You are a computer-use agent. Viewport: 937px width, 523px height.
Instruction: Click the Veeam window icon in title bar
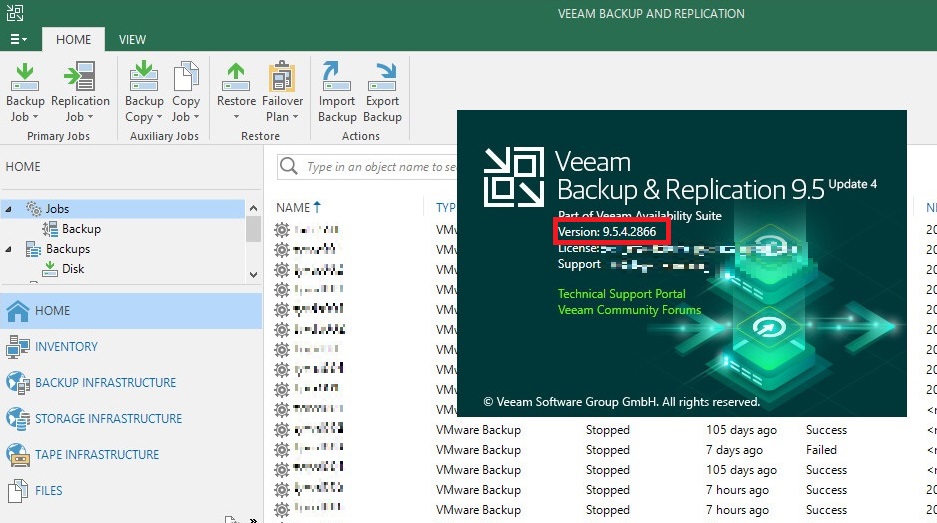(x=15, y=13)
